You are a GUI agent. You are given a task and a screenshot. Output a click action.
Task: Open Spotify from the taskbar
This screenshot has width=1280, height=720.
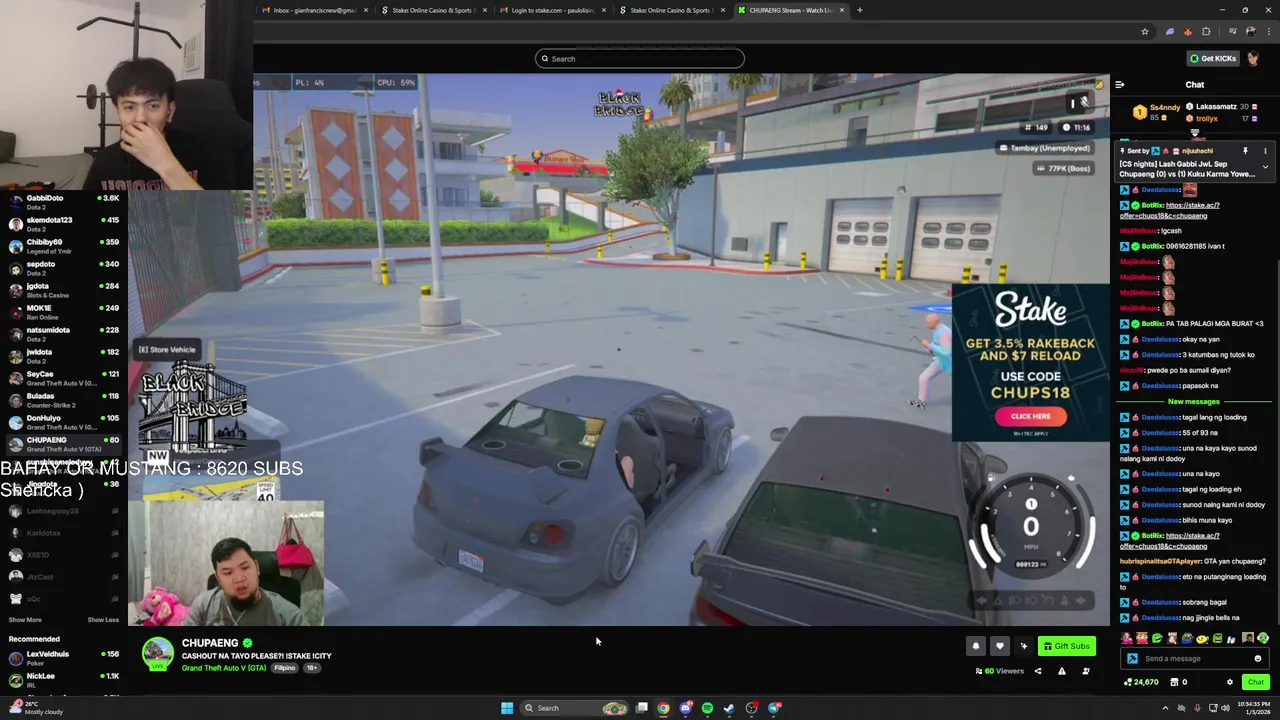pos(707,708)
